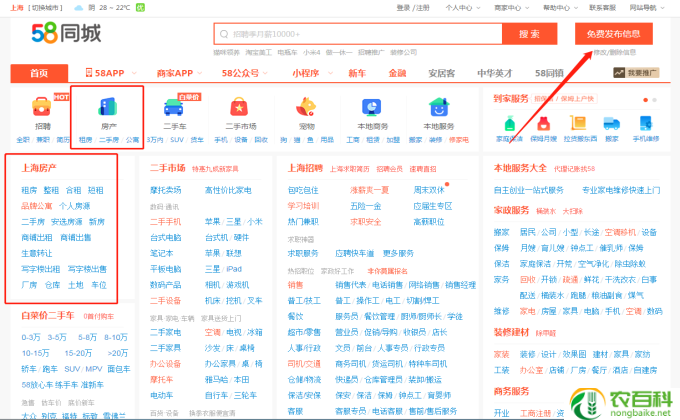The image size is (680, 420).
Task: Switch to the 新车 navigation tab
Action: pos(357,73)
